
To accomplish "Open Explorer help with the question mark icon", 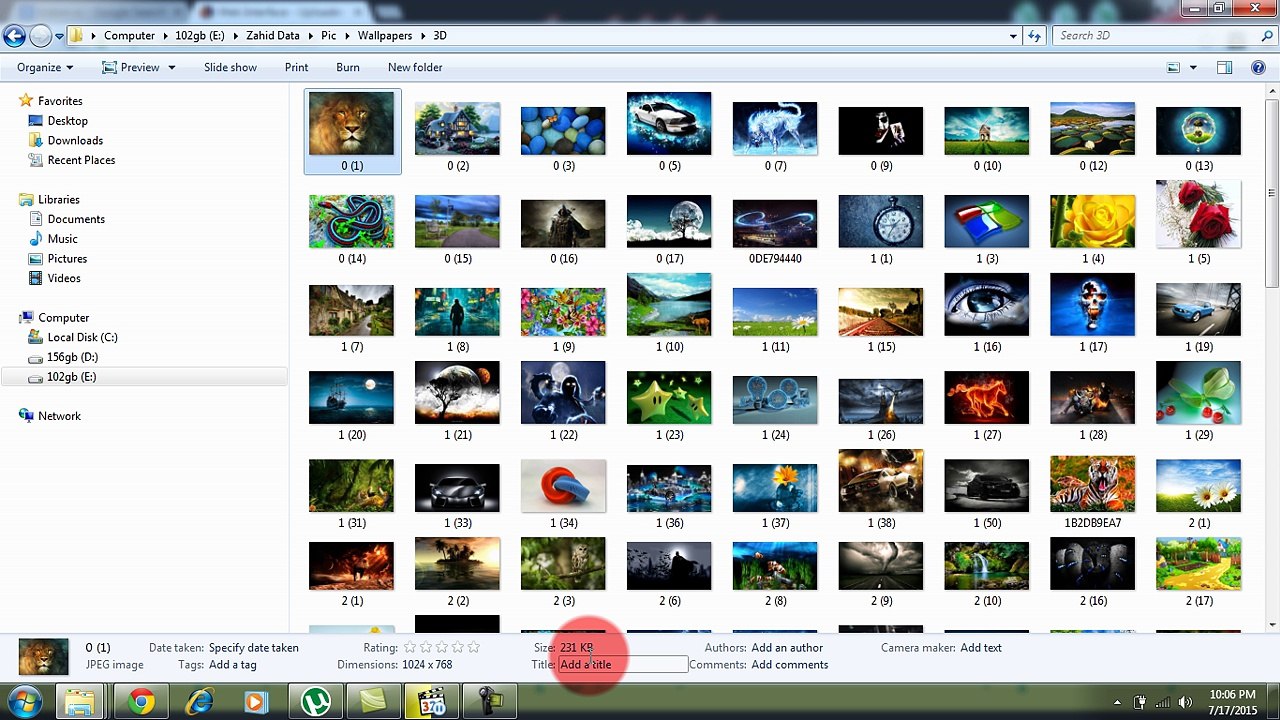I will coord(1258,68).
